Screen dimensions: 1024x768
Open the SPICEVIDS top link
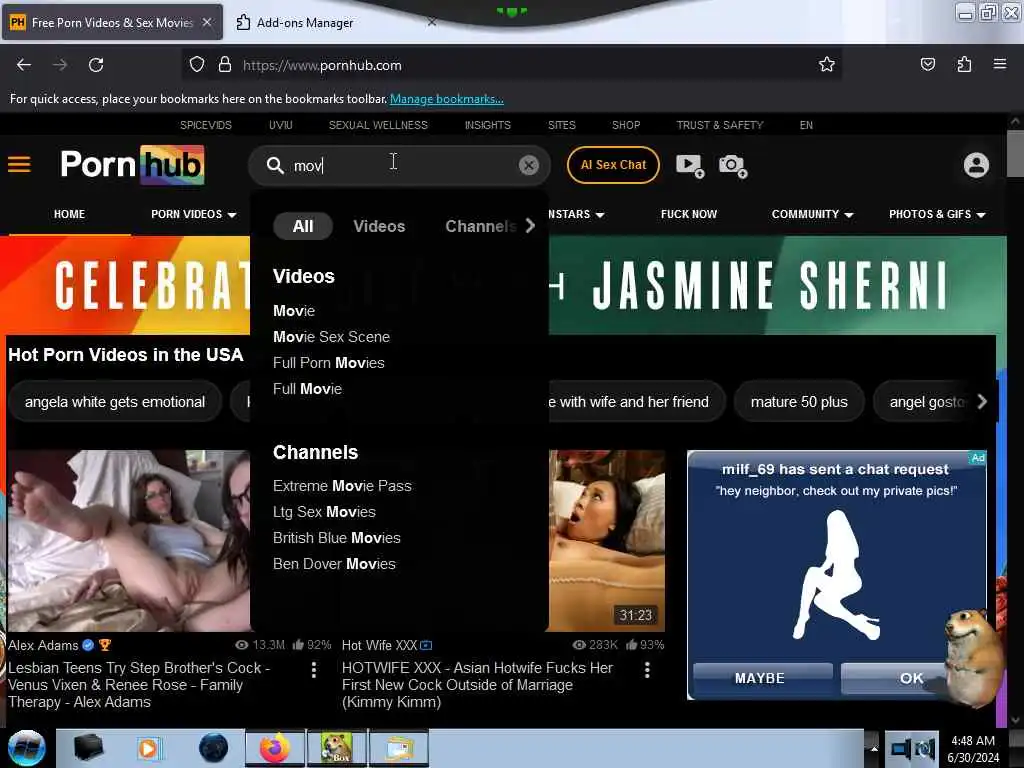pyautogui.click(x=206, y=125)
